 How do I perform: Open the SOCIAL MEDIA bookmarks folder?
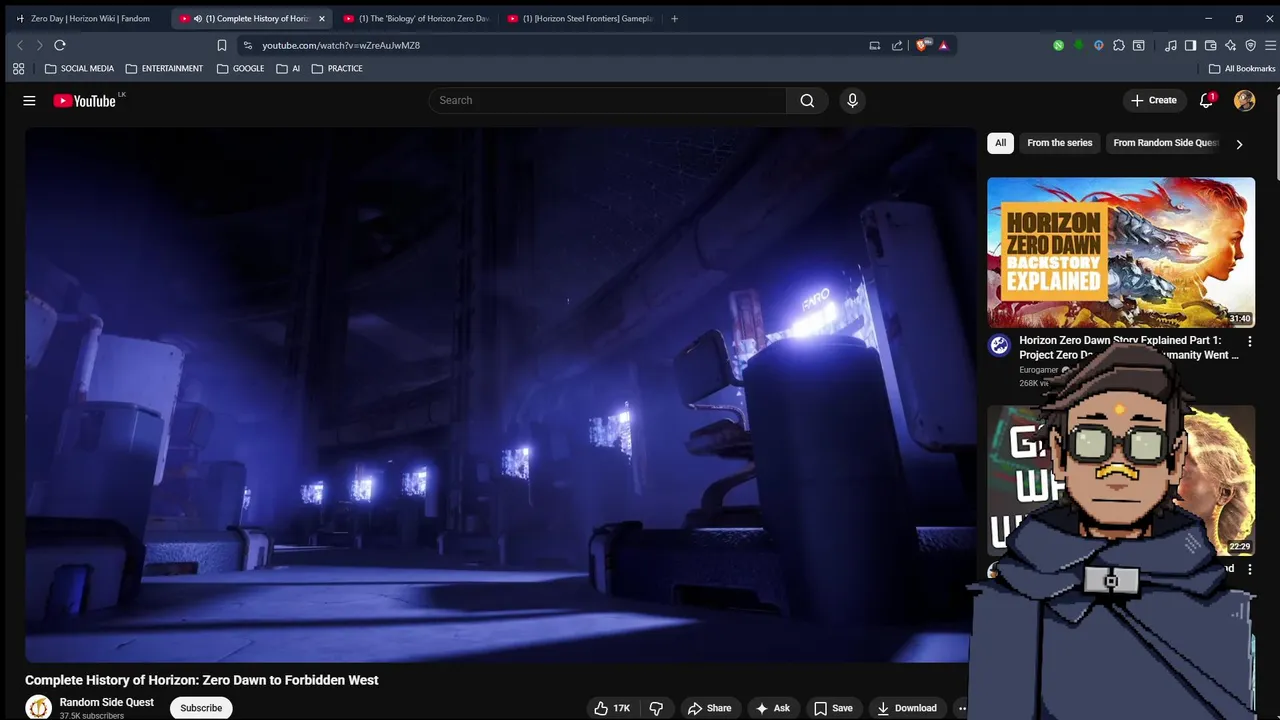[79, 69]
